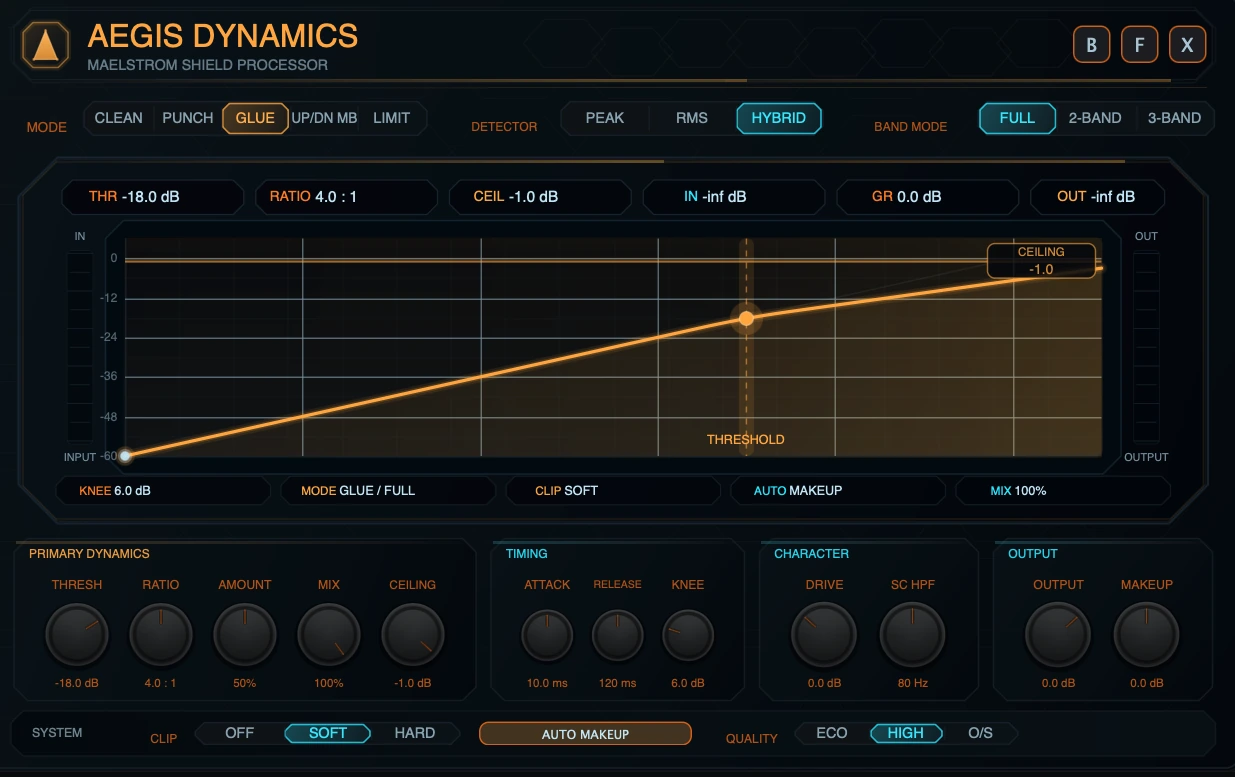Click the -18.0 dB value under THRESH
The width and height of the screenshot is (1235, 777).
[77, 683]
